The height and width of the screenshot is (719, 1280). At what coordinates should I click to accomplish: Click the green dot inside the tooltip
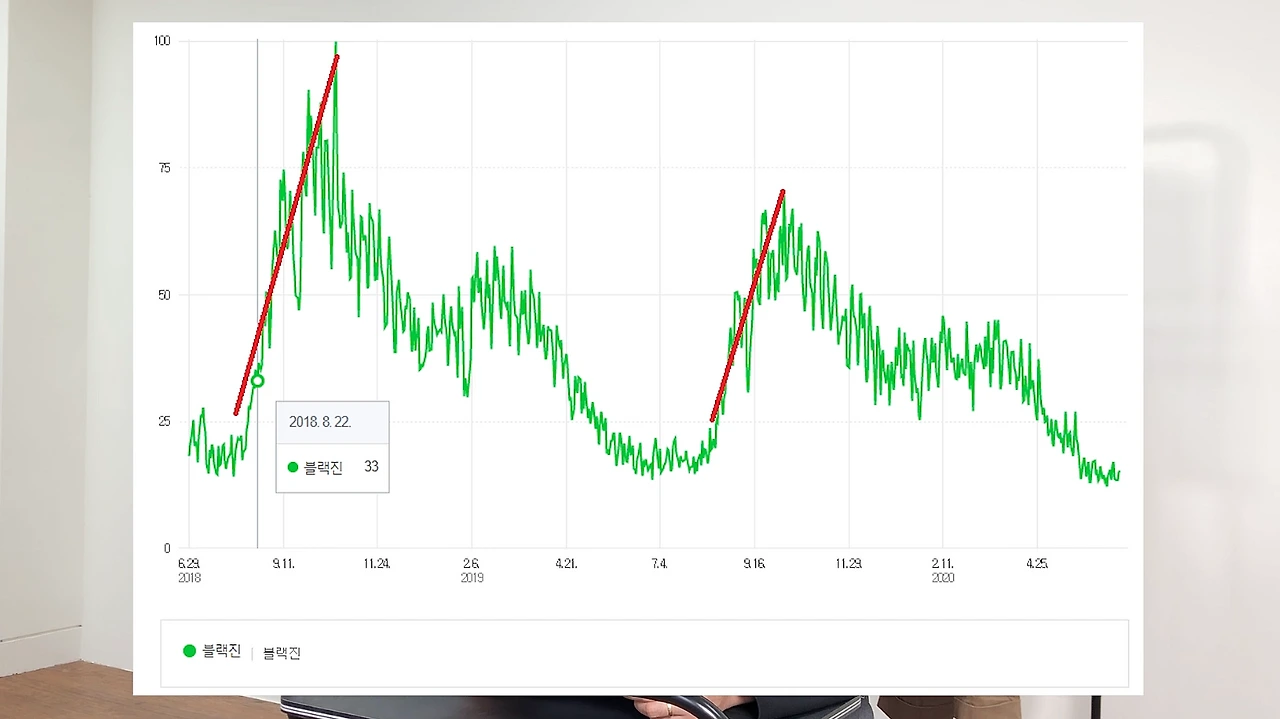(293, 467)
